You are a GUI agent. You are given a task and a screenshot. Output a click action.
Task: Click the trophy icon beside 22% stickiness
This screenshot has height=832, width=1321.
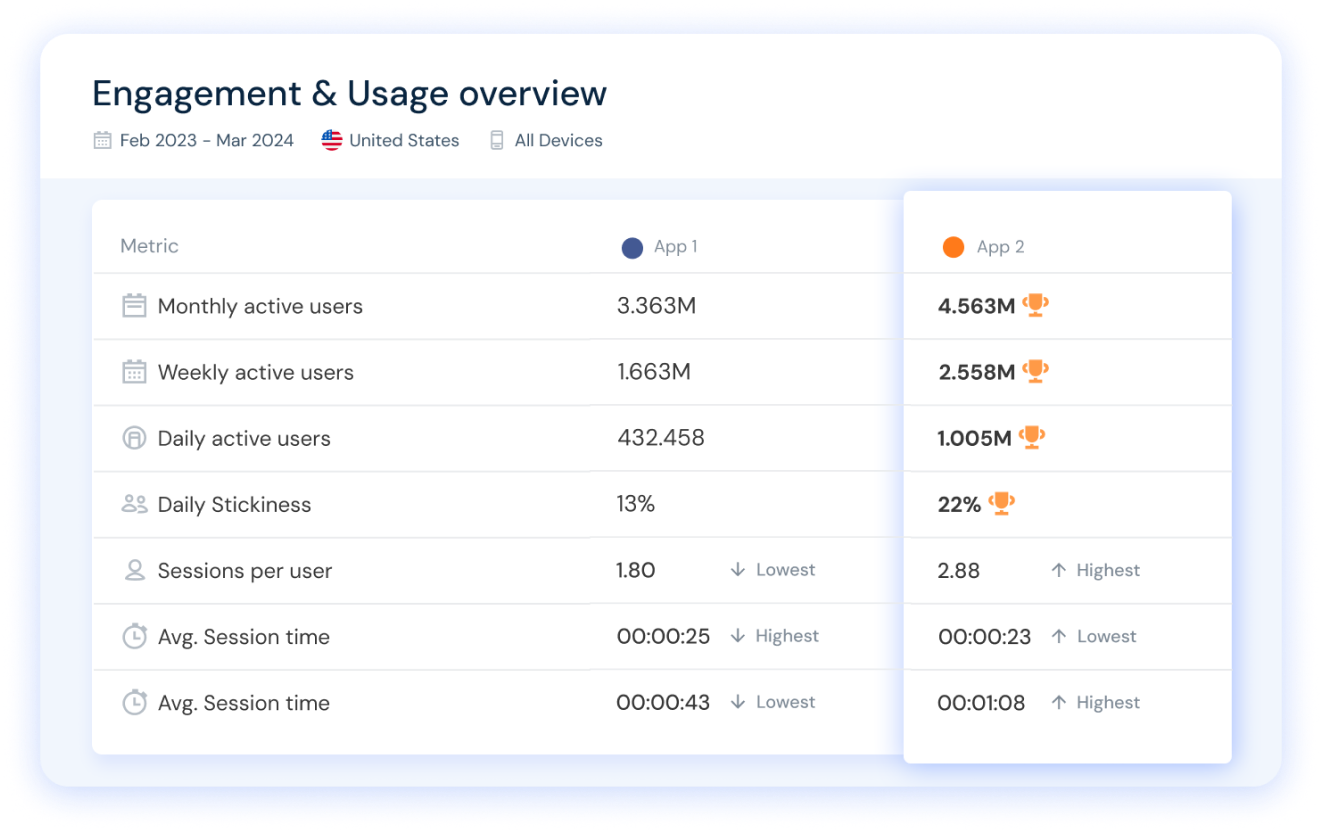coord(1001,503)
